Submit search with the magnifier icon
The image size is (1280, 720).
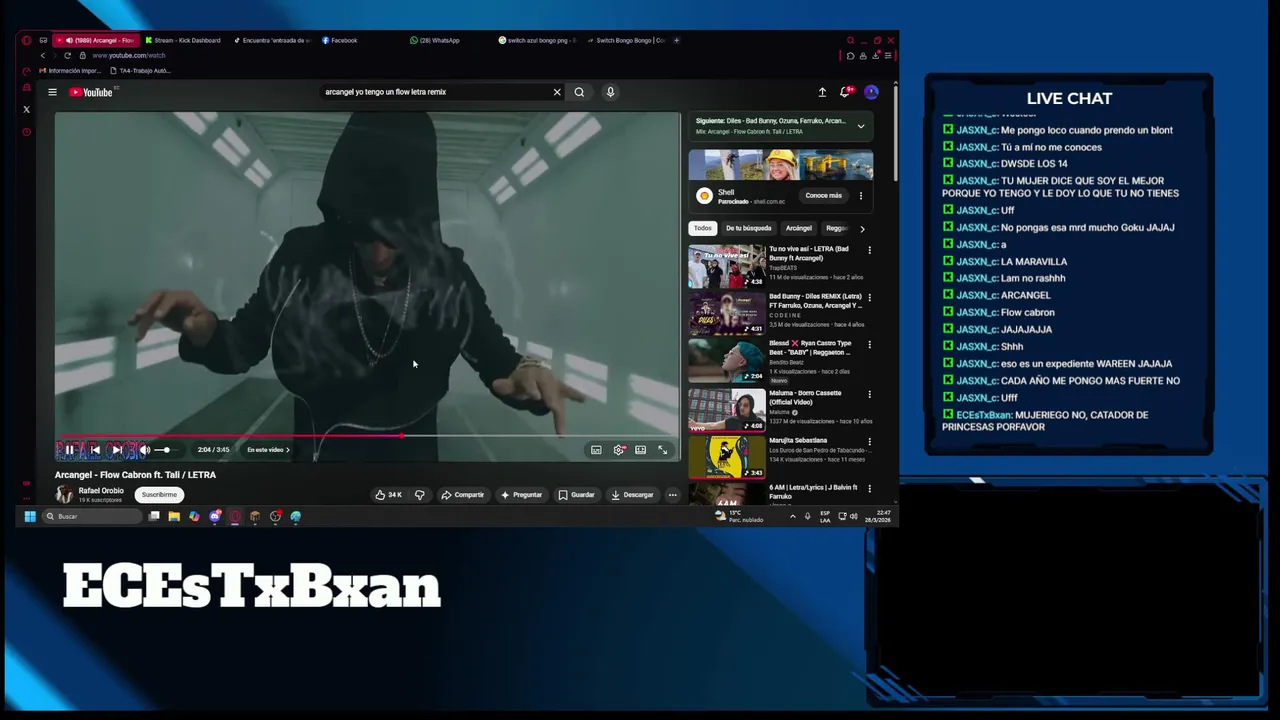pos(579,92)
